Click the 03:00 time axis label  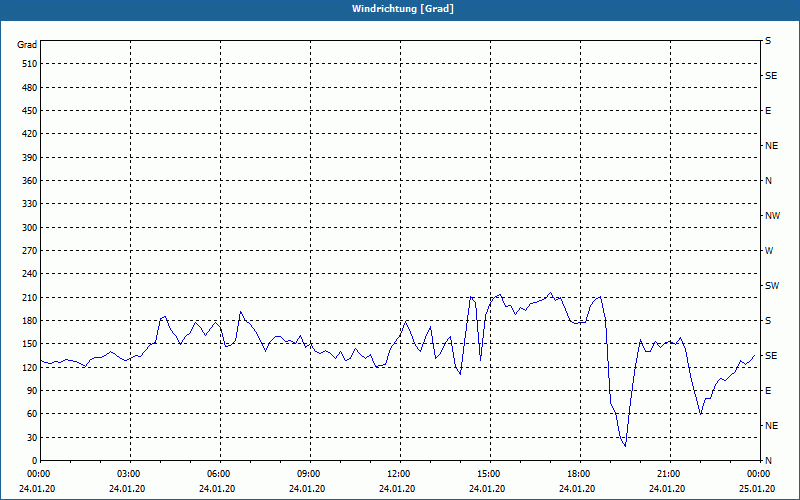coord(129,474)
